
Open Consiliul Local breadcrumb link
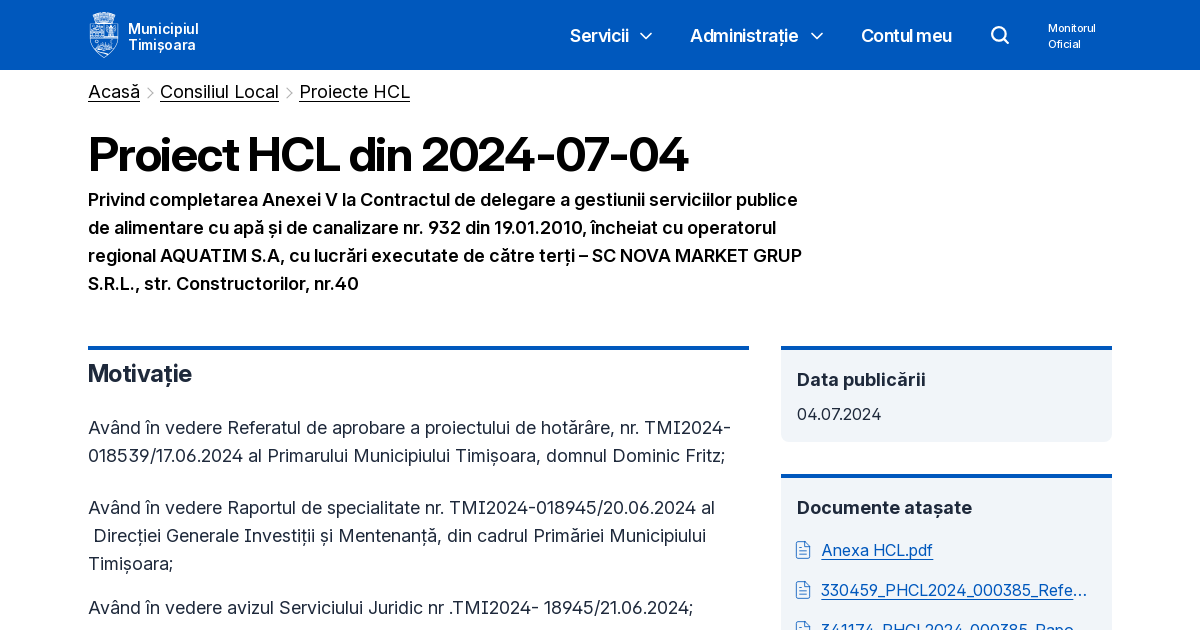pos(219,92)
